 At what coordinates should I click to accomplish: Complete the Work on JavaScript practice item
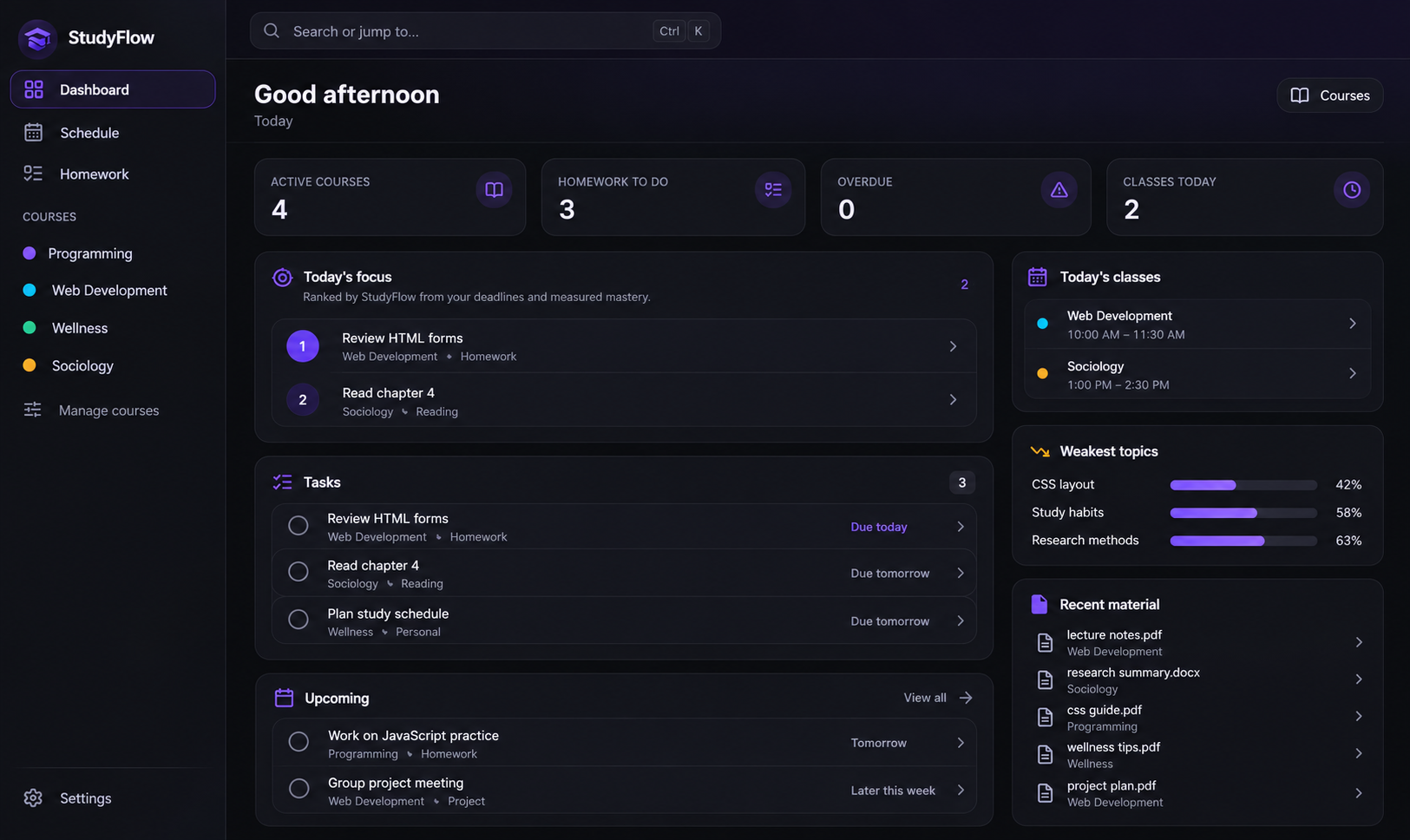[x=298, y=742]
